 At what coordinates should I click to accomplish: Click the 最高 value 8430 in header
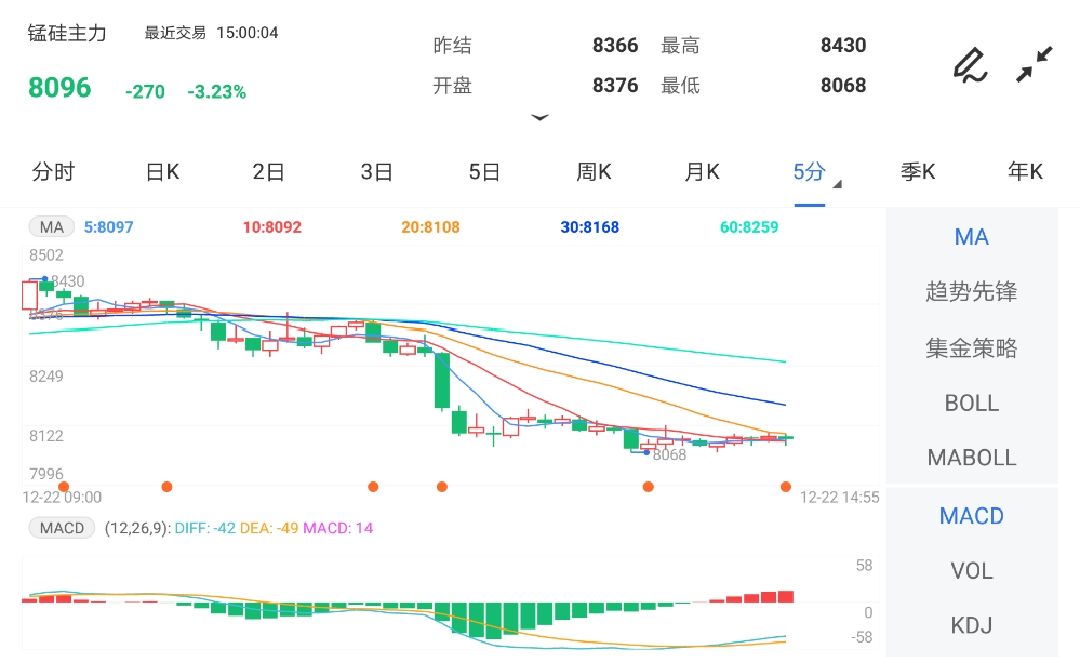(x=843, y=45)
